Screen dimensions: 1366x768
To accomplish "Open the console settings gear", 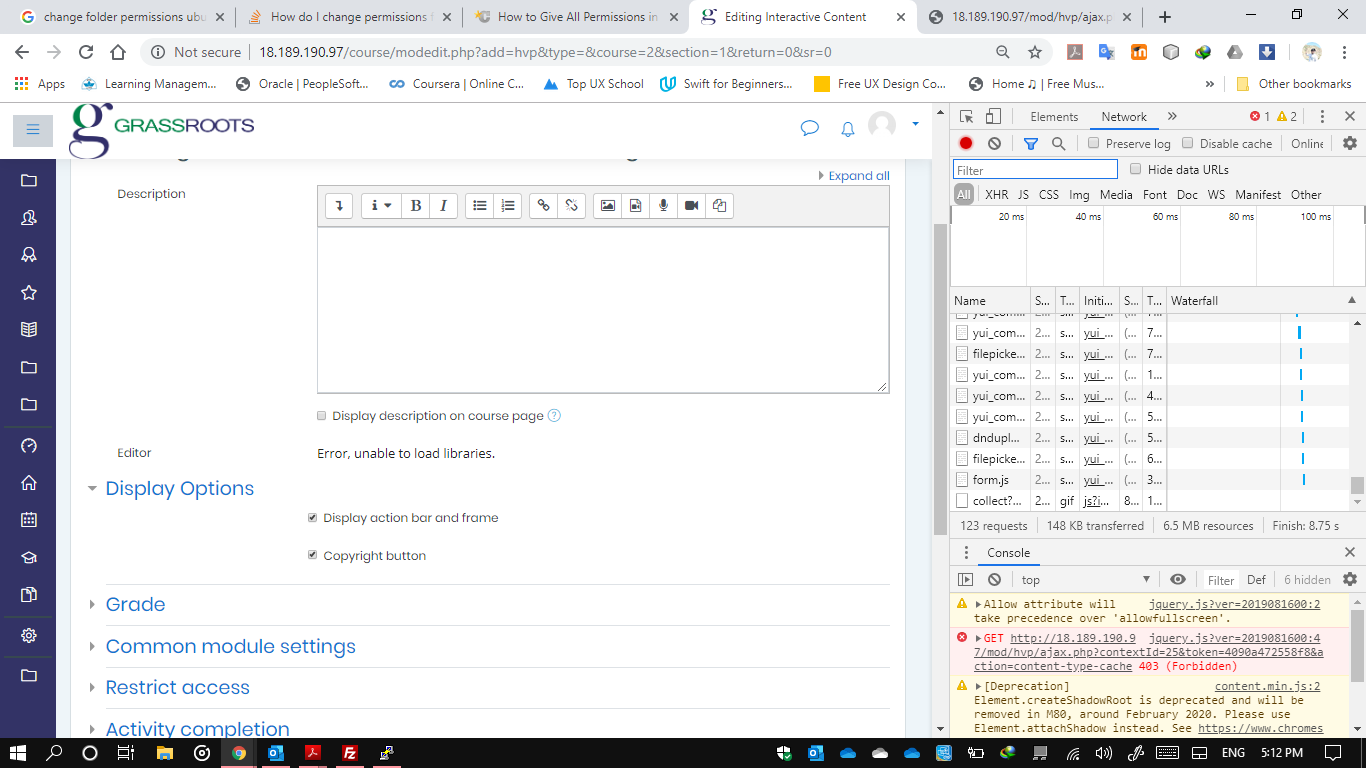I will 1350,580.
